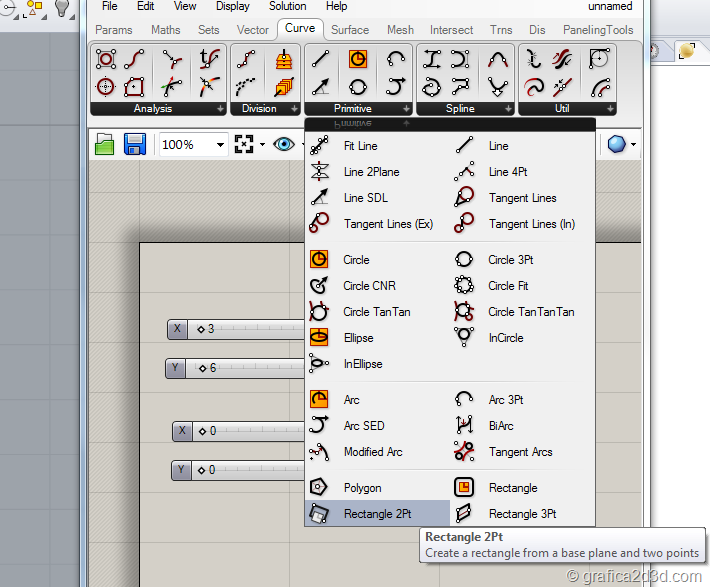Open the 100% zoom level dropdown
710x587 pixels.
(x=220, y=145)
